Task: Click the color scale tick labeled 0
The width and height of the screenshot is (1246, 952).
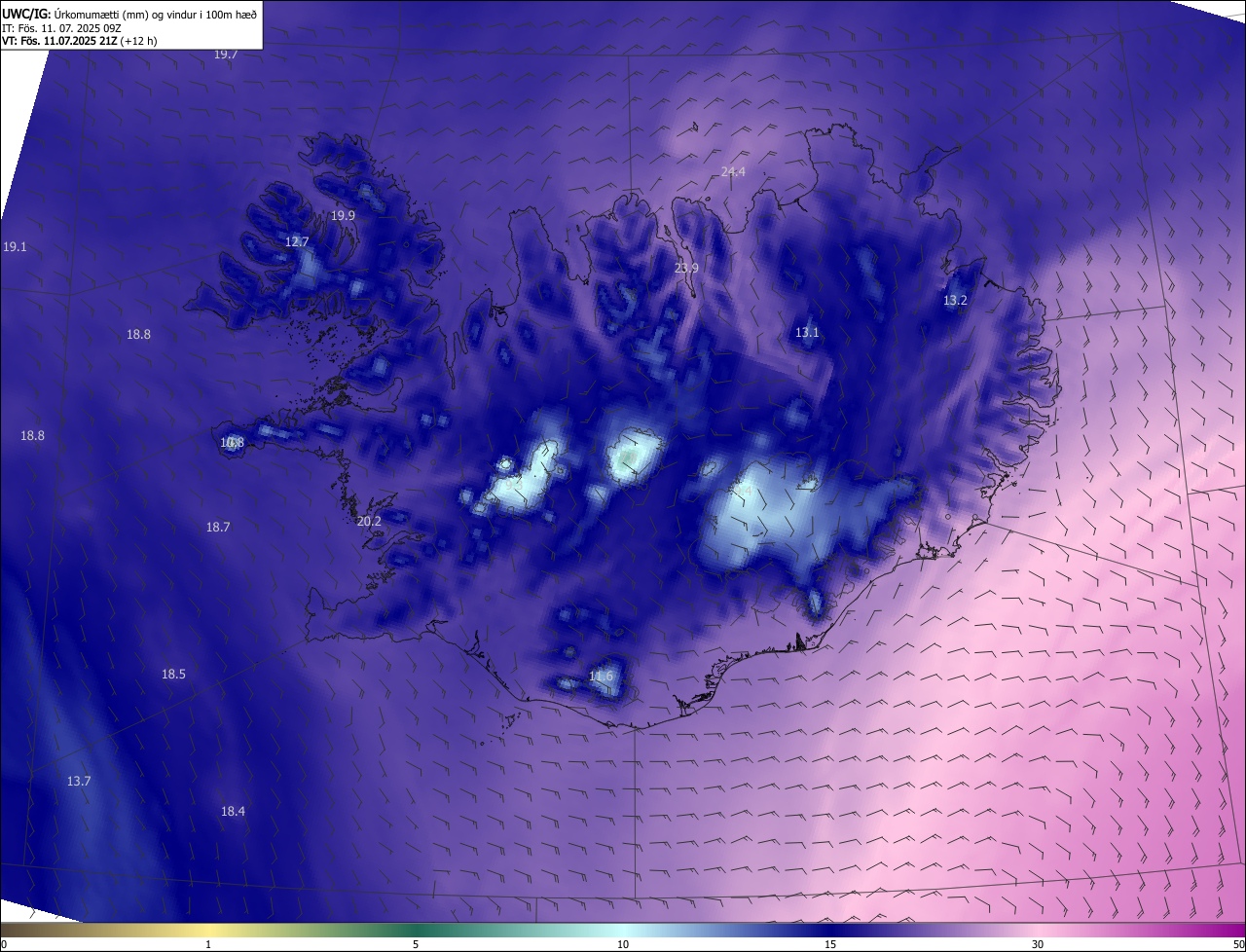Action: point(3,945)
